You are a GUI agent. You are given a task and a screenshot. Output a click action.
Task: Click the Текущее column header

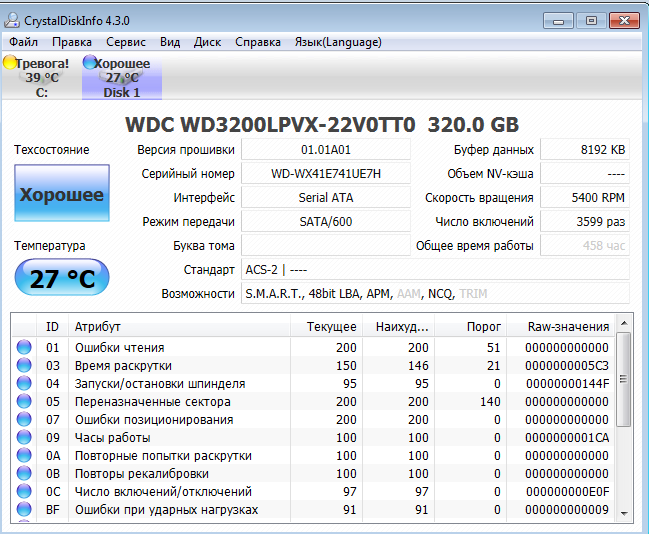[x=327, y=326]
